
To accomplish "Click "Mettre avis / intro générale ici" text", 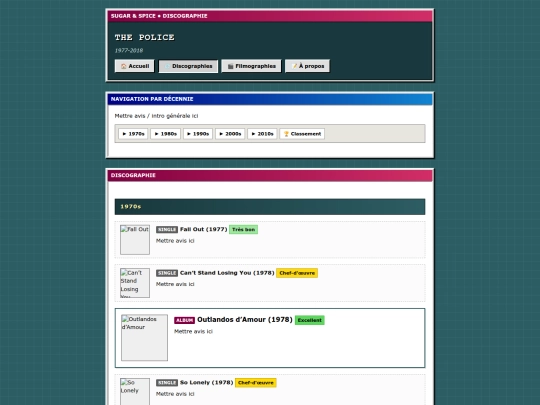I will point(156,116).
